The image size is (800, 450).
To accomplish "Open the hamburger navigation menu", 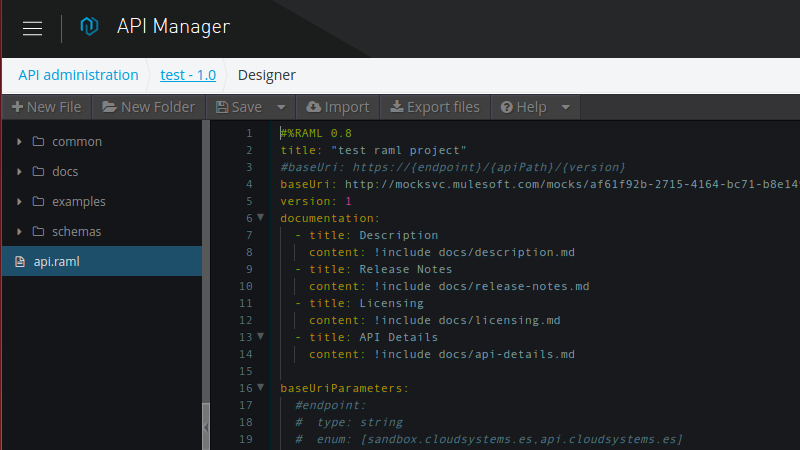I will 32,28.
